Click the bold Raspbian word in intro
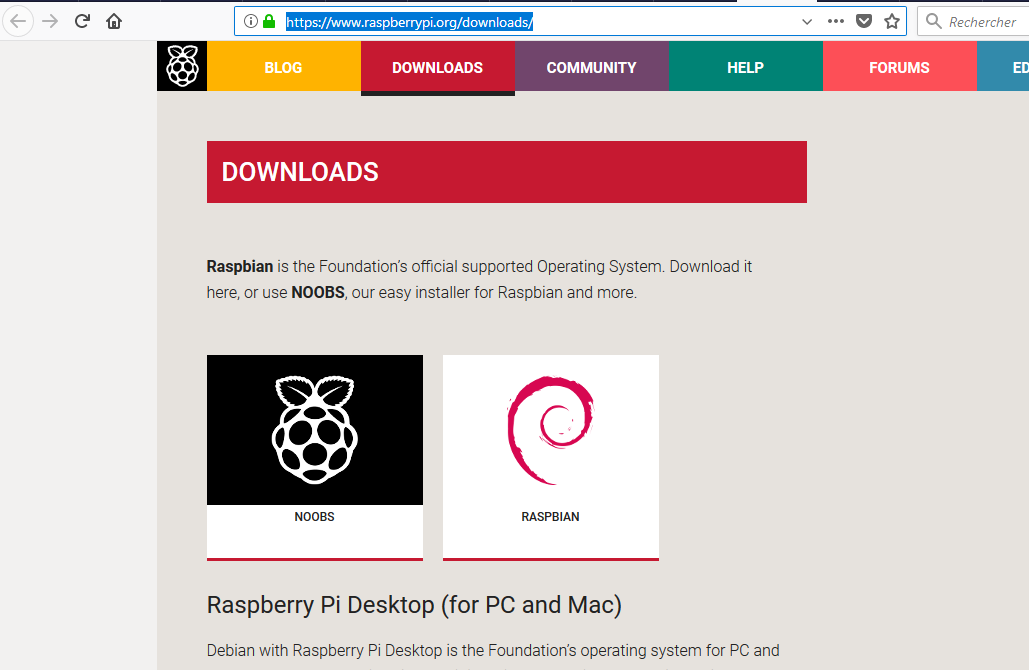 pos(240,266)
